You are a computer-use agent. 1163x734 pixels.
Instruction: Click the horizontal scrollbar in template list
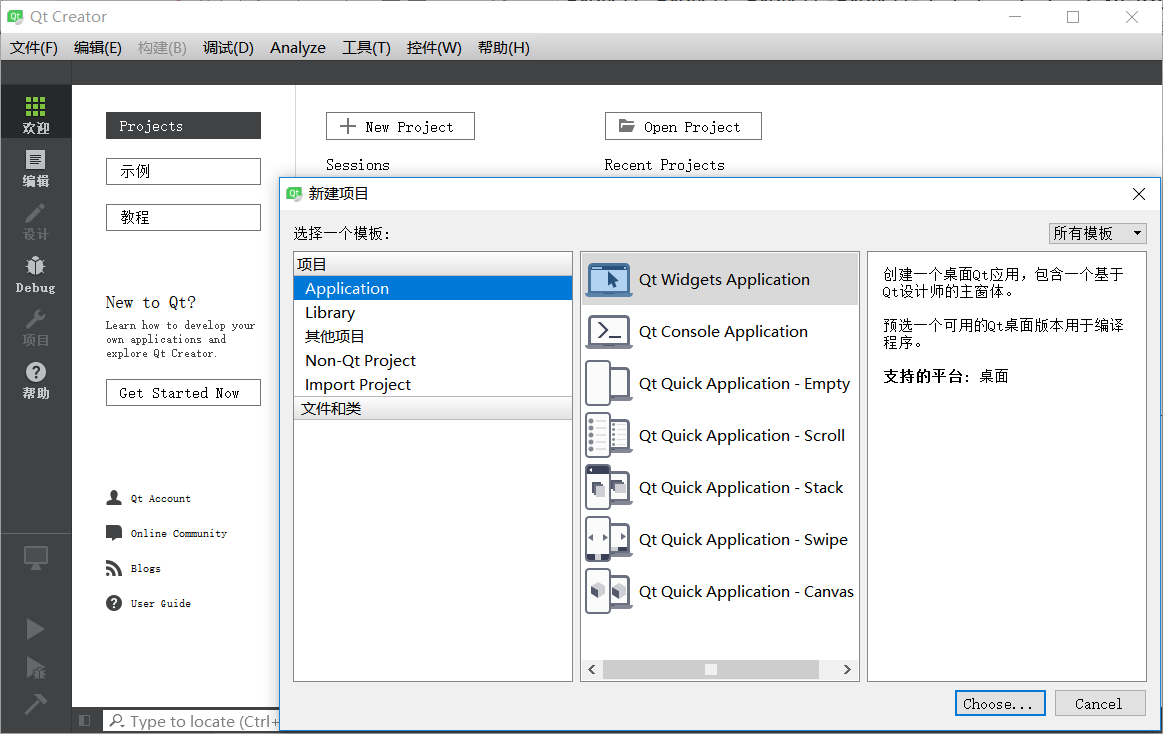710,669
